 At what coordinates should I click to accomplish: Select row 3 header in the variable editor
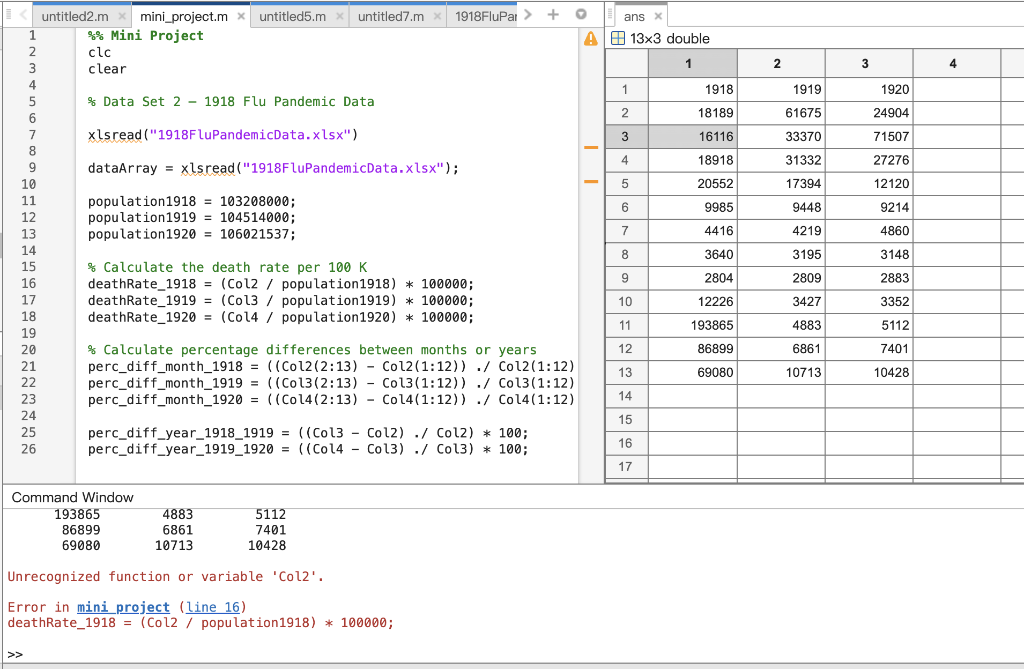[x=624, y=134]
